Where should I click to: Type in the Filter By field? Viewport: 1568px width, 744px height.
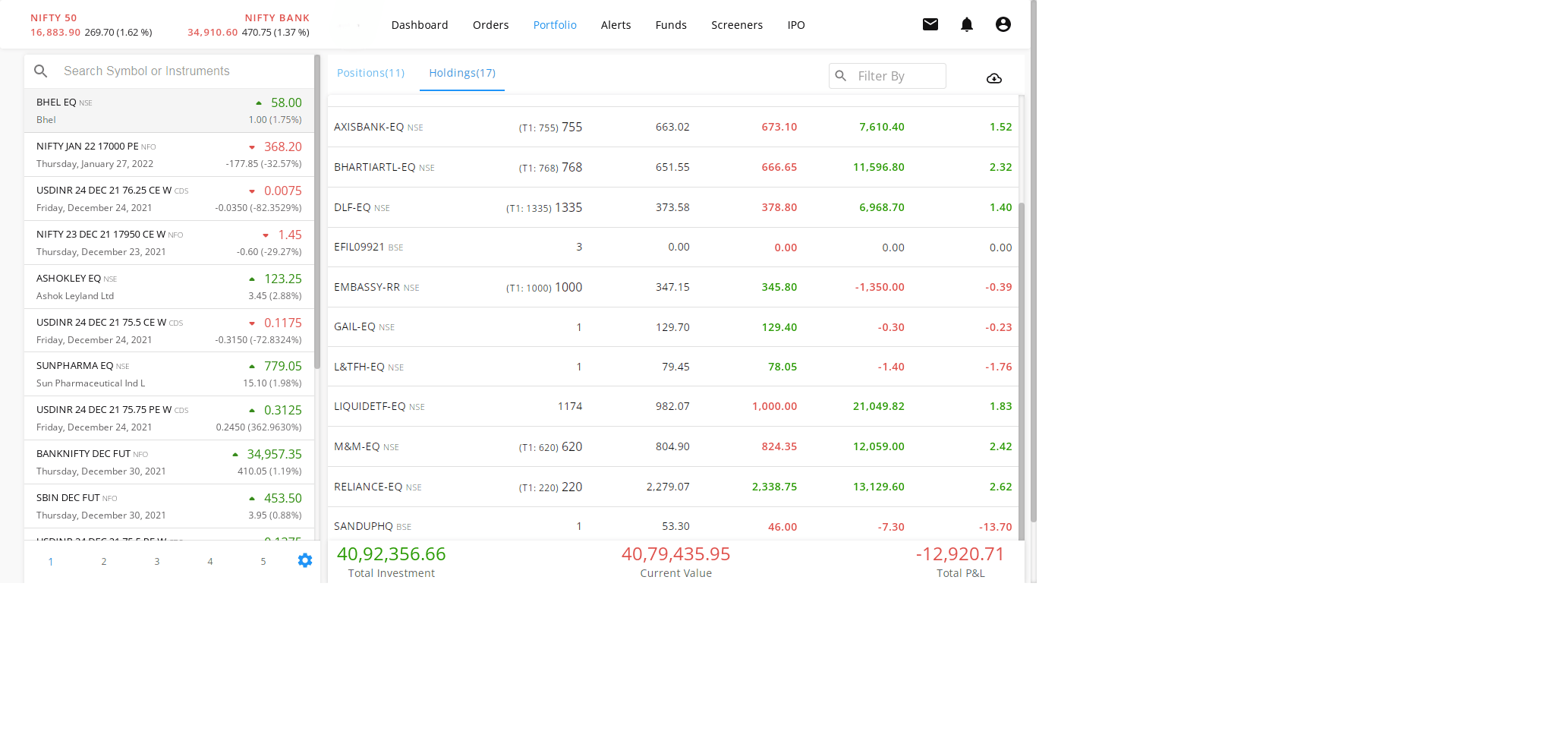(898, 76)
